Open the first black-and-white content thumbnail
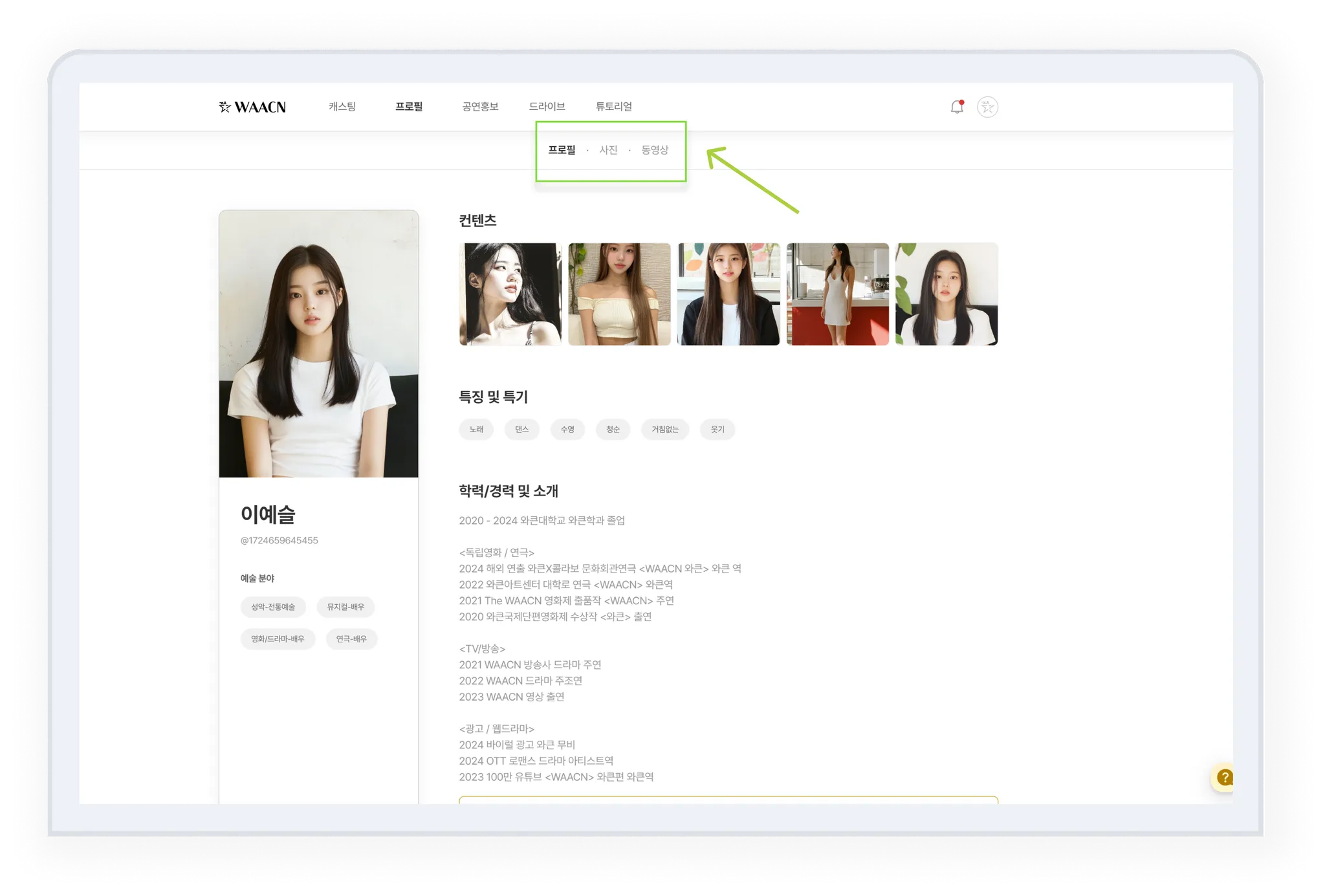This screenshot has width=1325, height=896. [x=510, y=294]
